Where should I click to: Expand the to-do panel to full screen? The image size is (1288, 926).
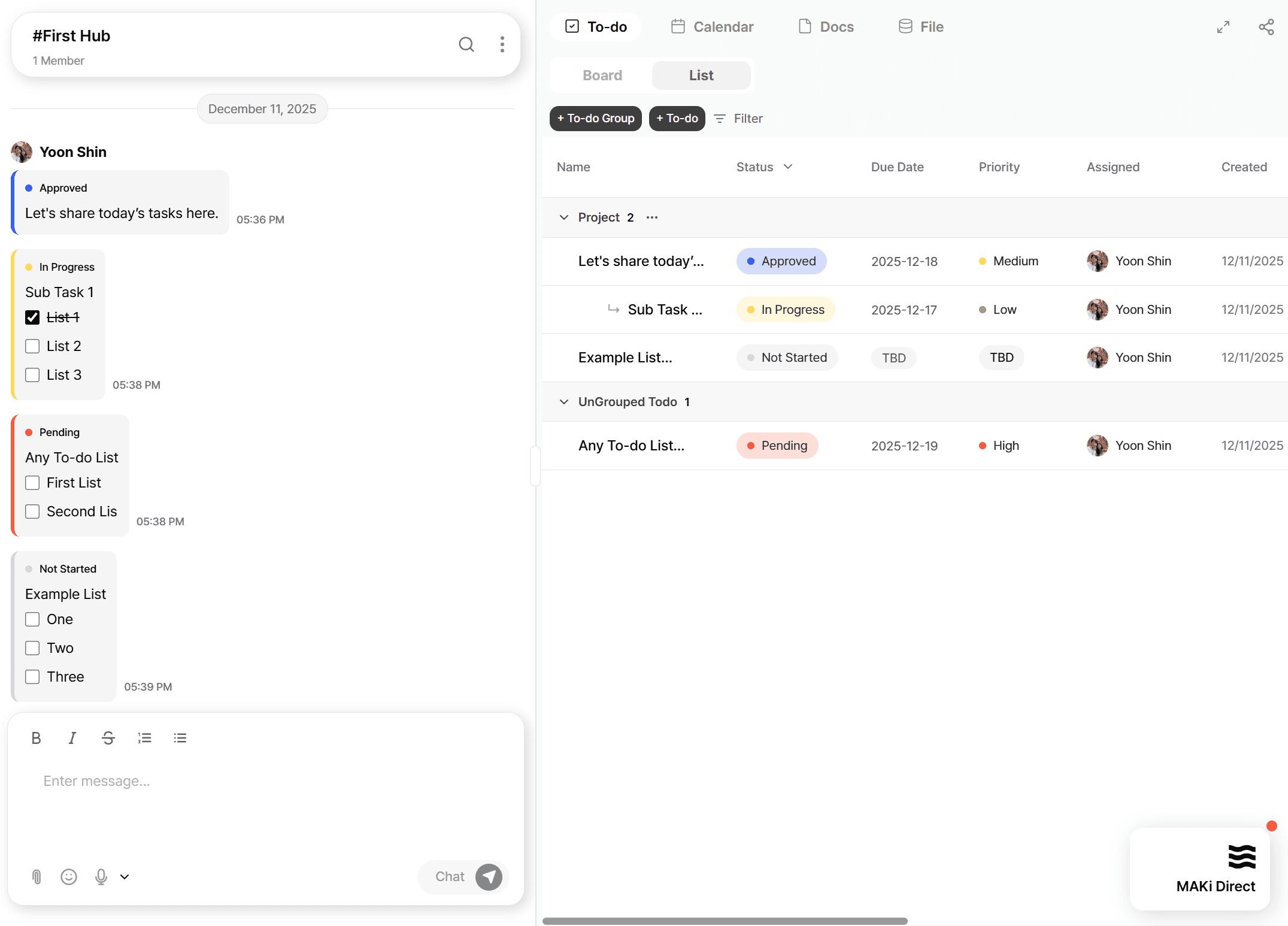[1223, 27]
